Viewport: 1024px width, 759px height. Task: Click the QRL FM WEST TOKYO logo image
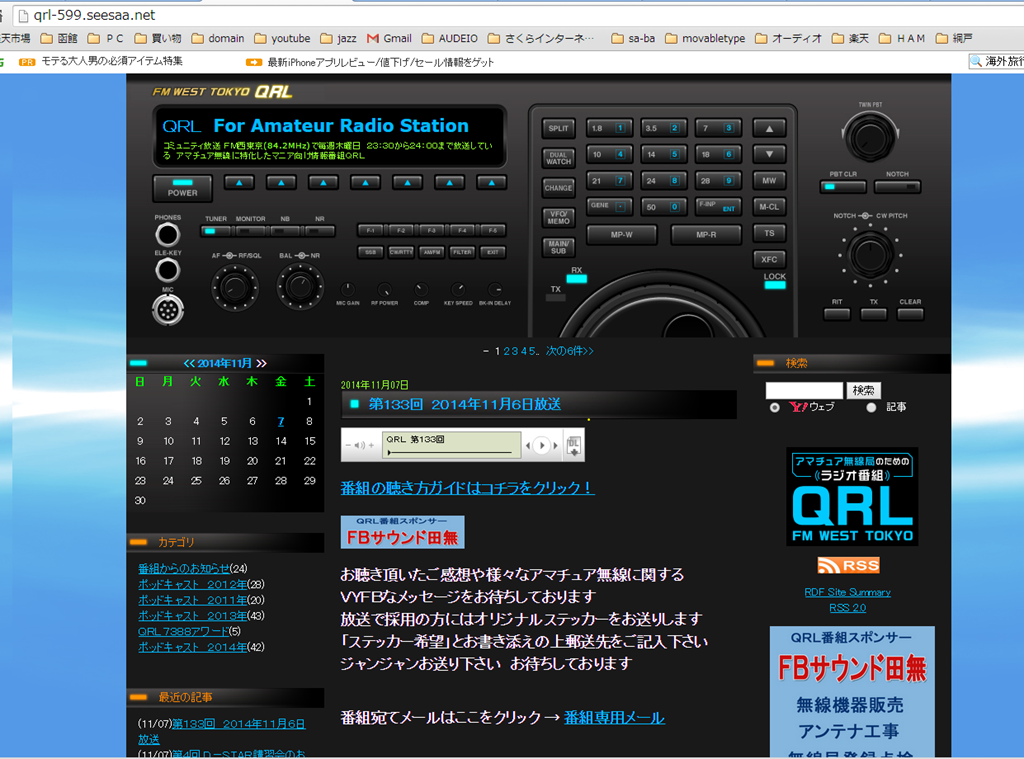click(852, 496)
